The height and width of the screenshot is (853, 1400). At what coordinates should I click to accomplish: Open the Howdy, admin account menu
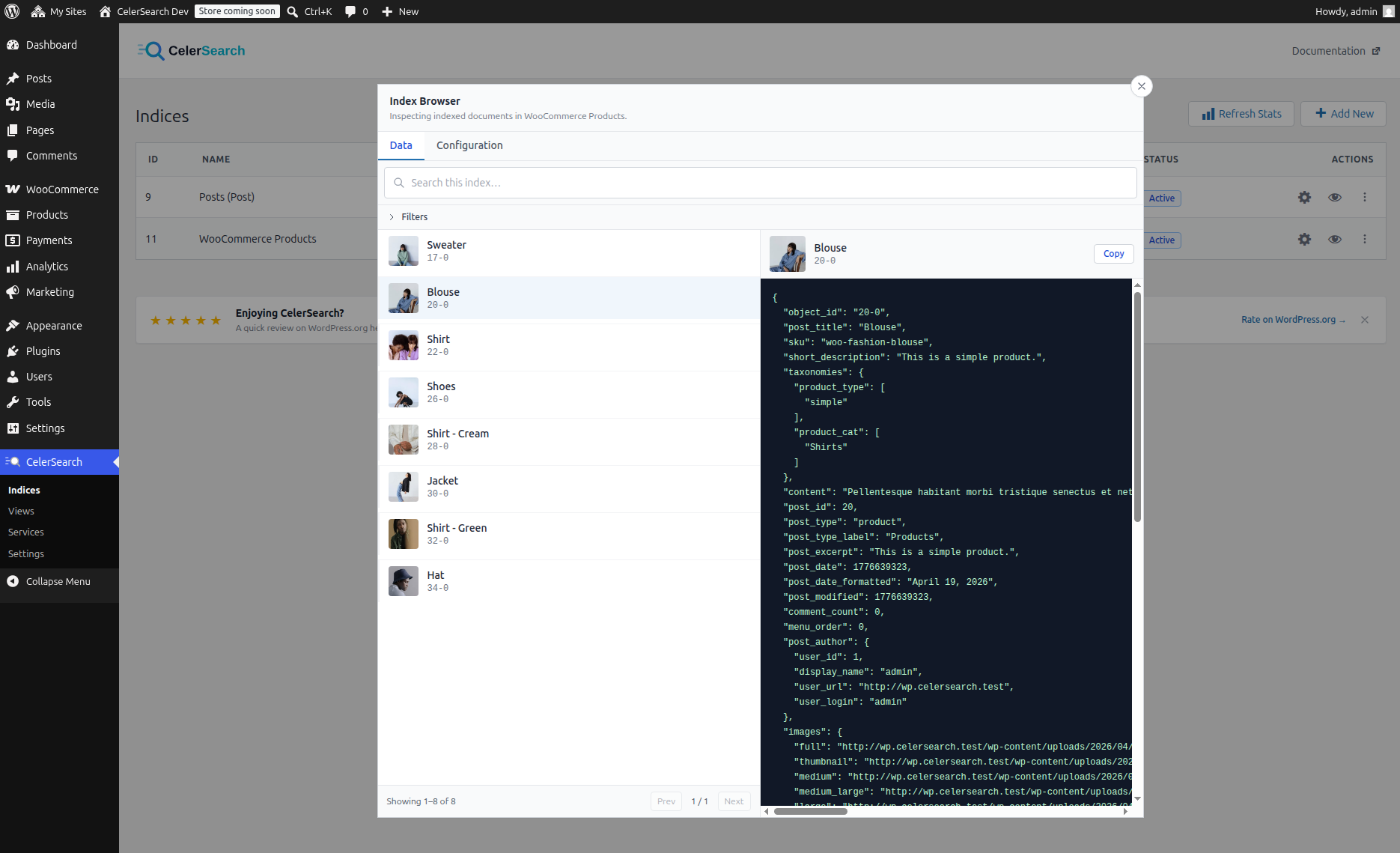pyautogui.click(x=1355, y=11)
